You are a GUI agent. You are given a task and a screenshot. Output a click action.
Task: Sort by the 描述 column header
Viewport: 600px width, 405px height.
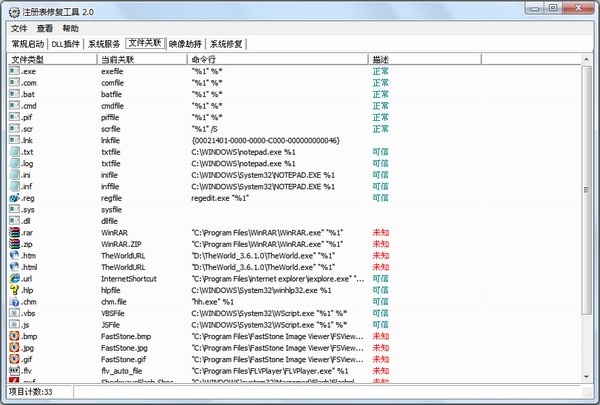(x=380, y=60)
